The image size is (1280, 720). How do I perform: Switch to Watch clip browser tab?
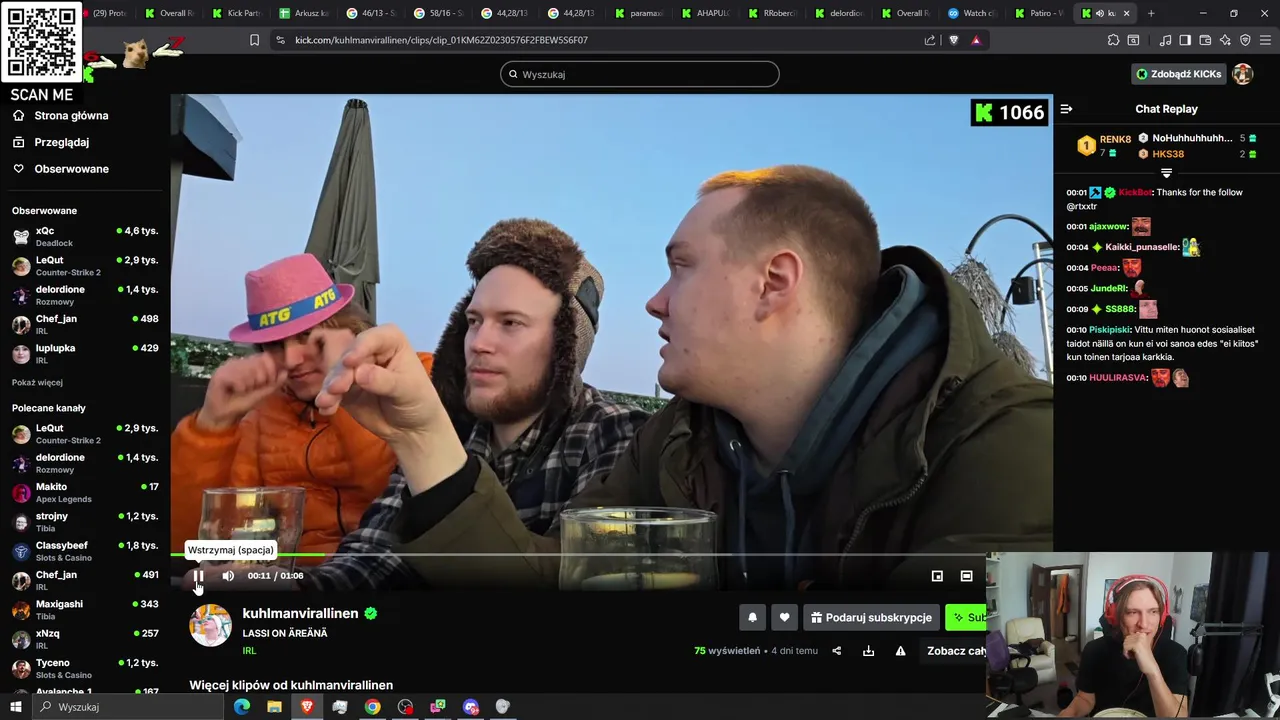(x=973, y=13)
